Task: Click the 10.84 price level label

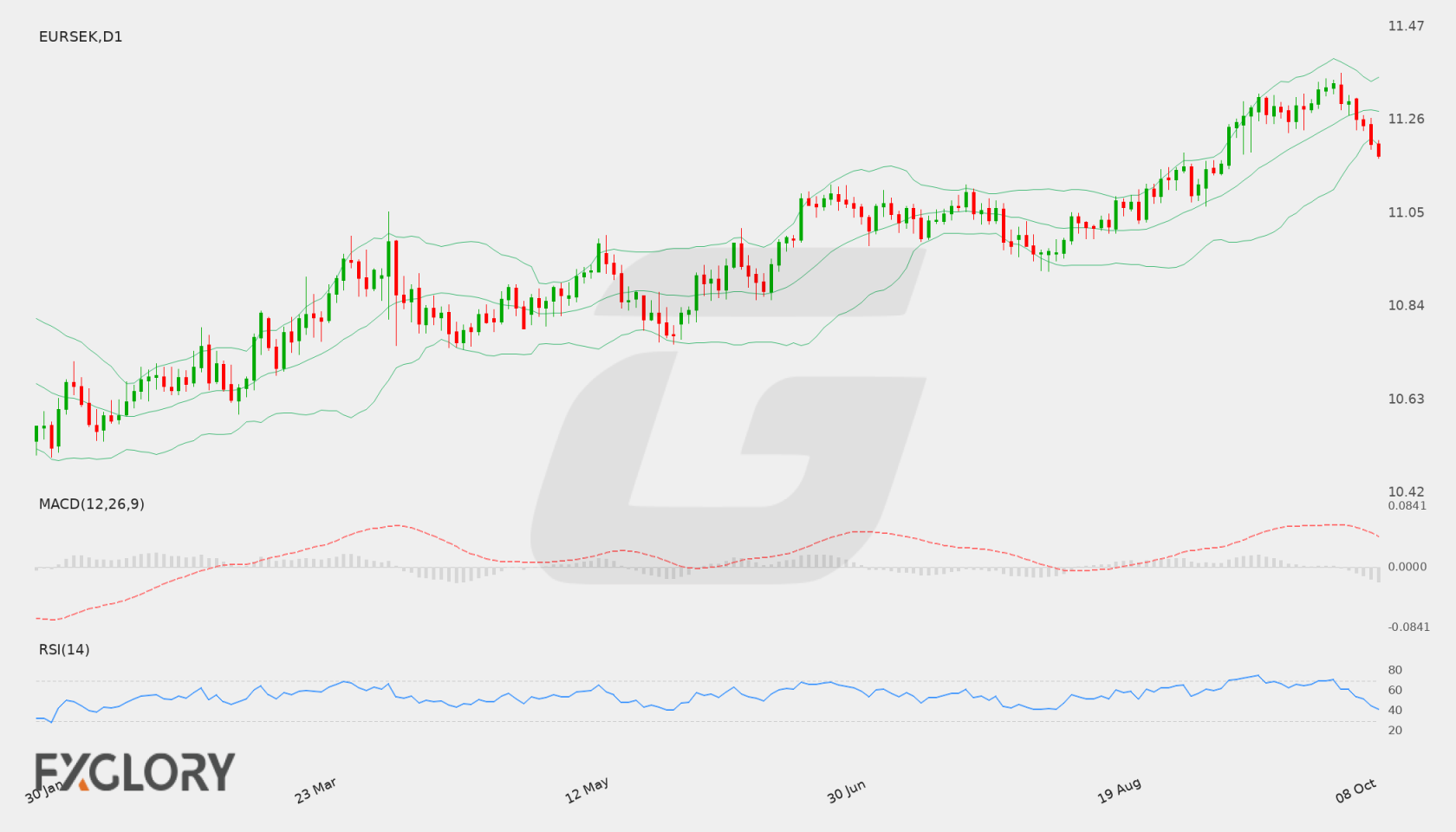Action: (1406, 305)
